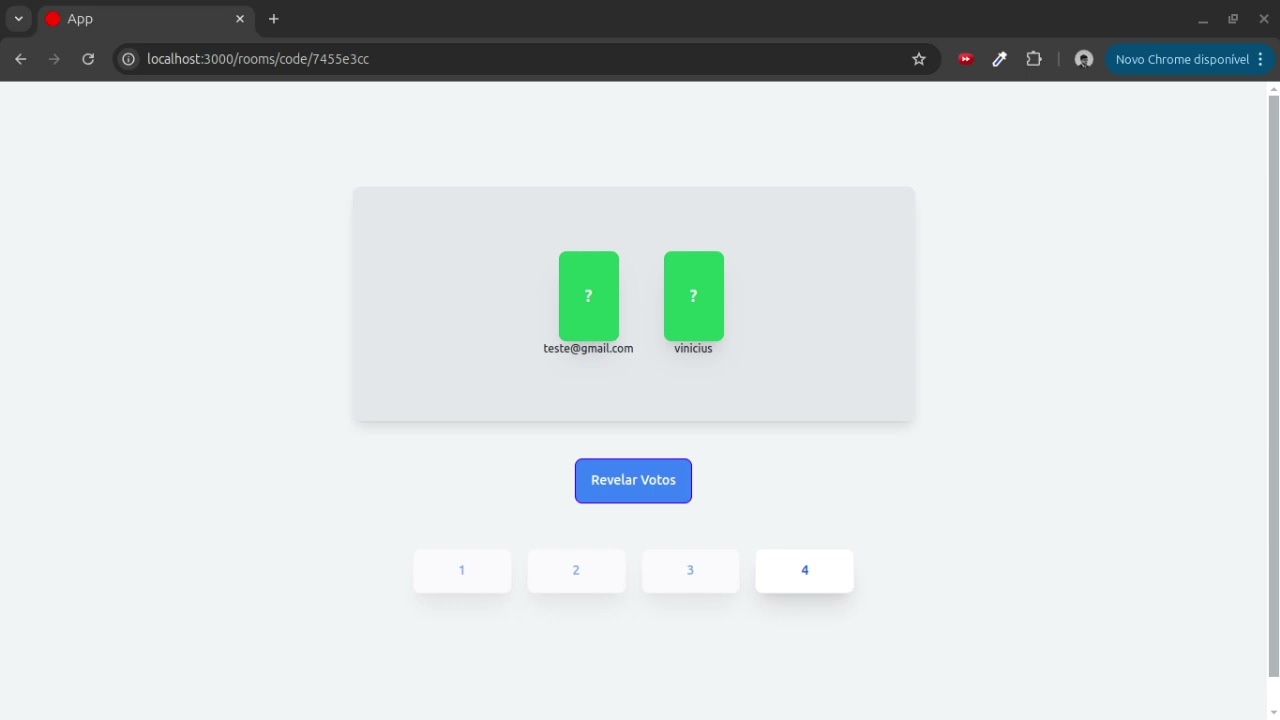Screen dimensions: 1280x720
Task: Minimize the Chrome window
Action: 1203,19
